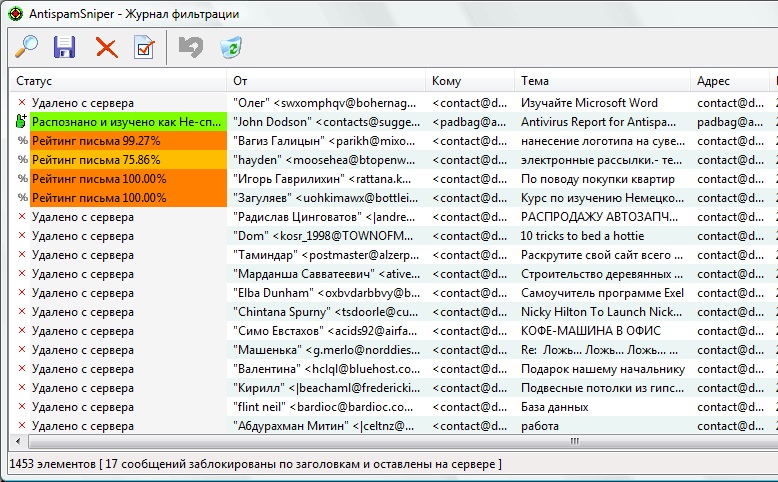778x482 pixels.
Task: Select sender "Elba Dunham" <oxbvdarbbvy@b...
Action: click(326, 293)
